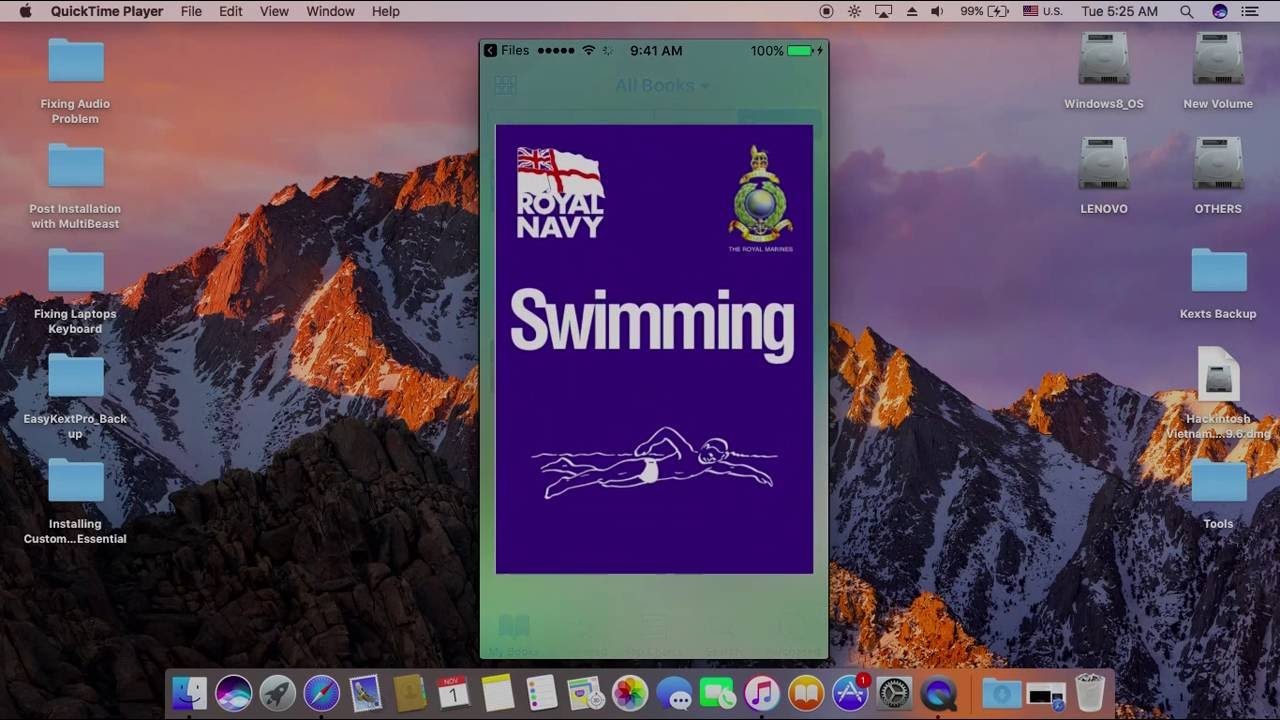Open App Store icon with badge
This screenshot has height=720, width=1280.
(x=850, y=693)
